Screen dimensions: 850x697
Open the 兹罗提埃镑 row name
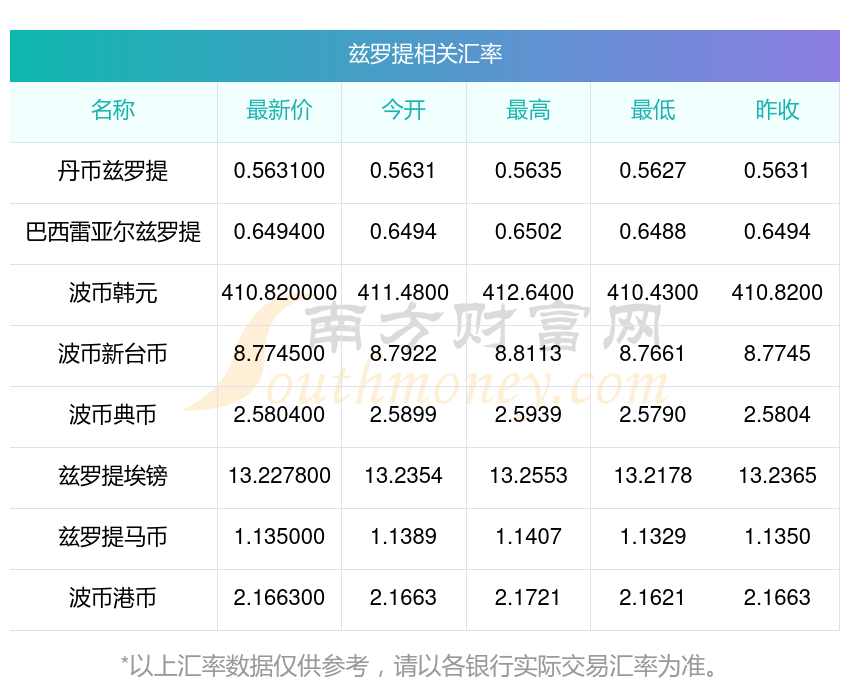click(113, 476)
